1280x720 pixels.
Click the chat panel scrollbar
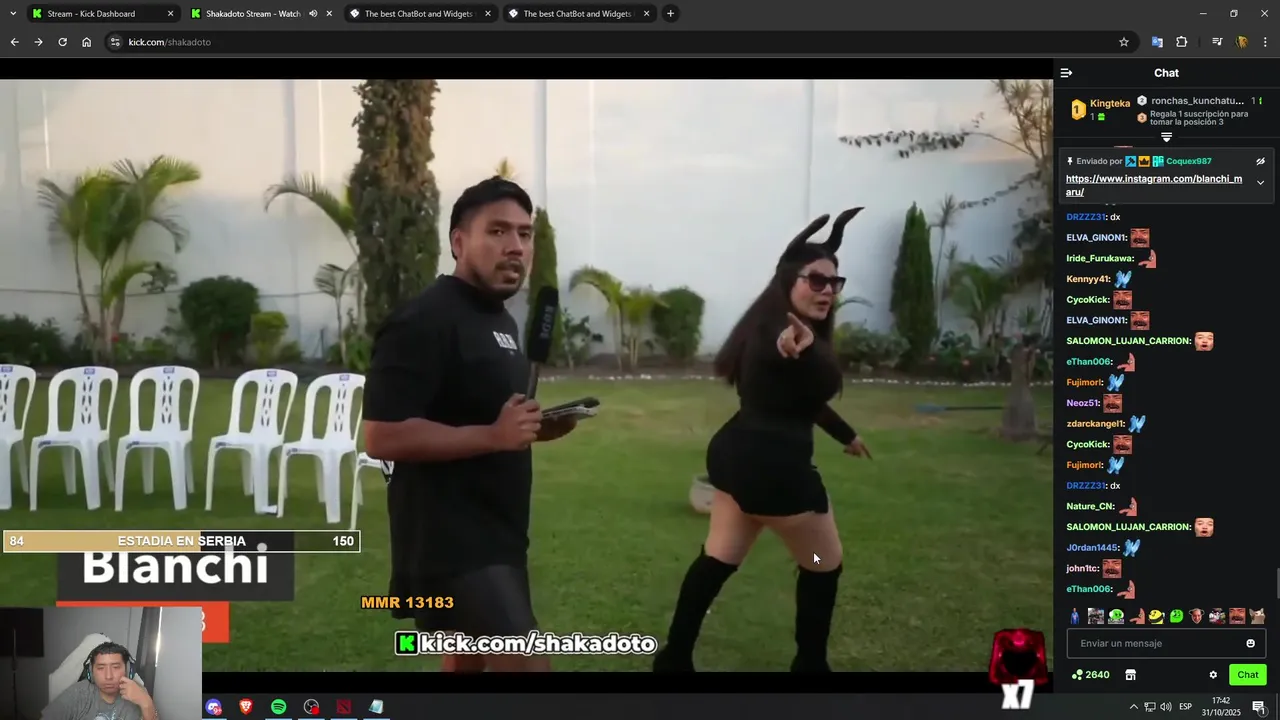[x=1276, y=582]
